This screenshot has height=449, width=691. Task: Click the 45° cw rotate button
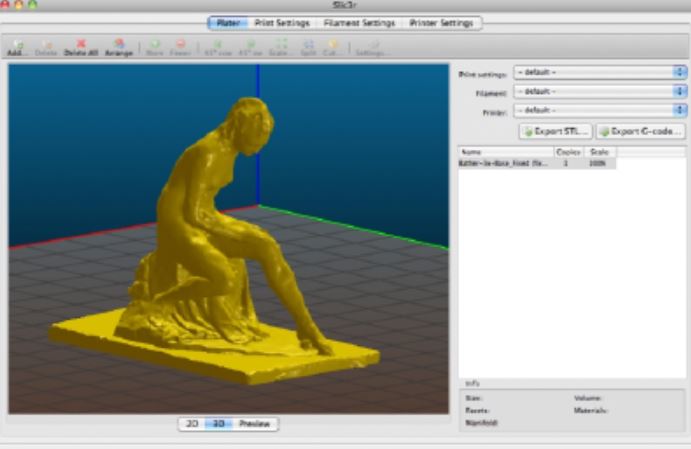click(x=250, y=48)
